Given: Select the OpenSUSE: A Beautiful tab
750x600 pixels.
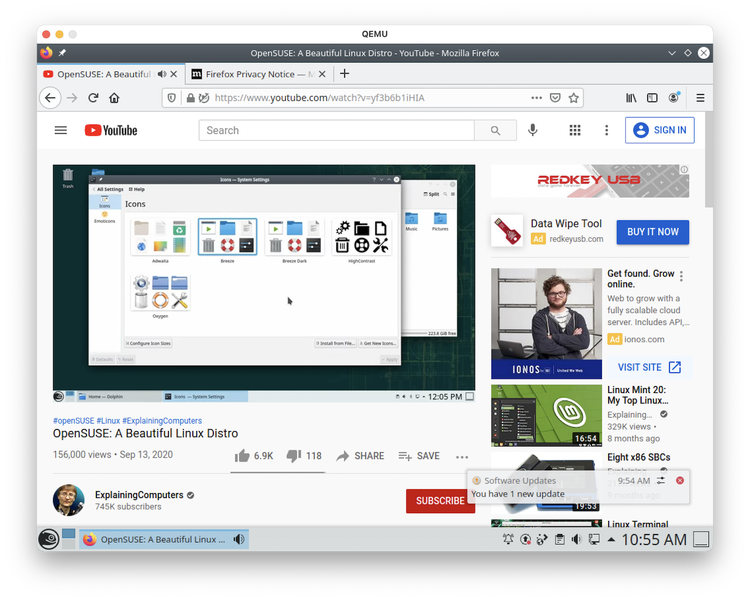Looking at the screenshot, I should pos(110,74).
